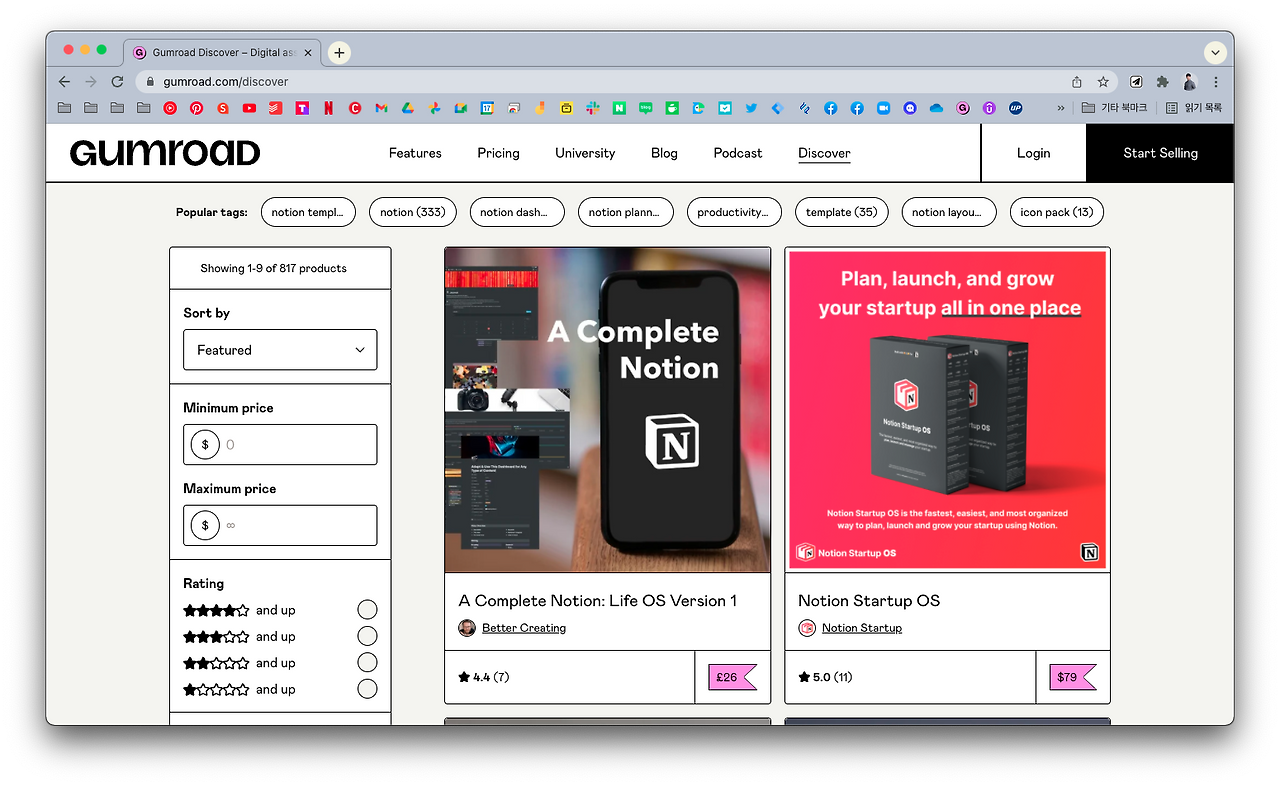Open the Google Calendar bookmark

[x=487, y=108]
